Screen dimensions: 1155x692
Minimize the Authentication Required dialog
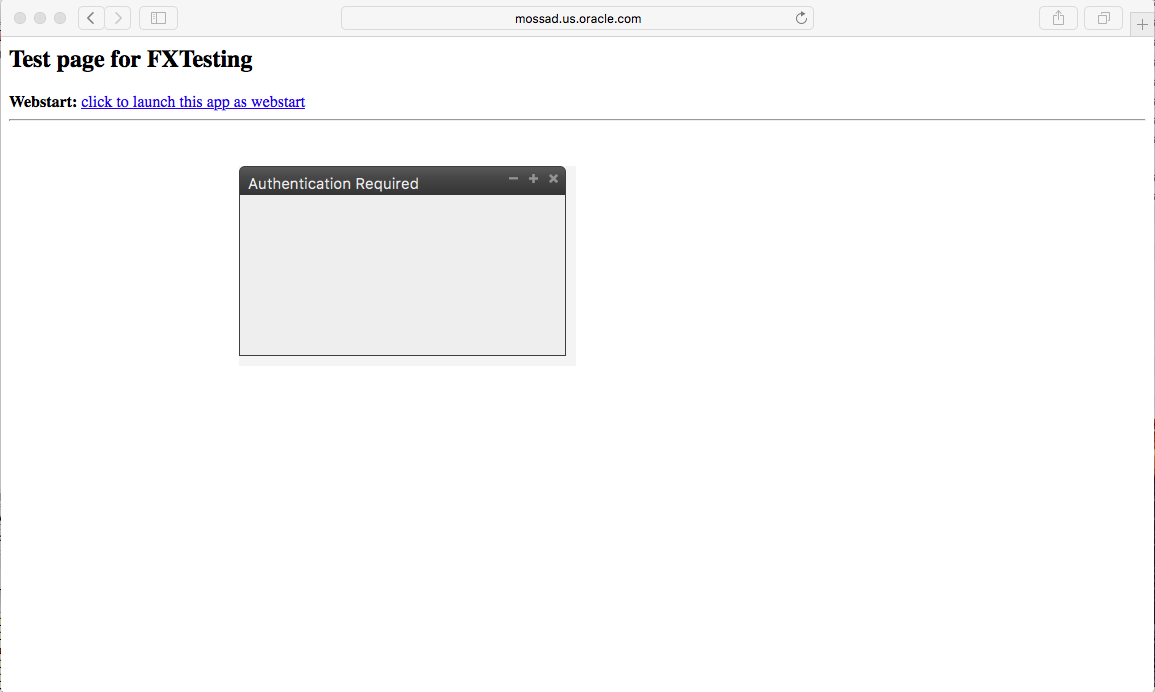(x=513, y=179)
